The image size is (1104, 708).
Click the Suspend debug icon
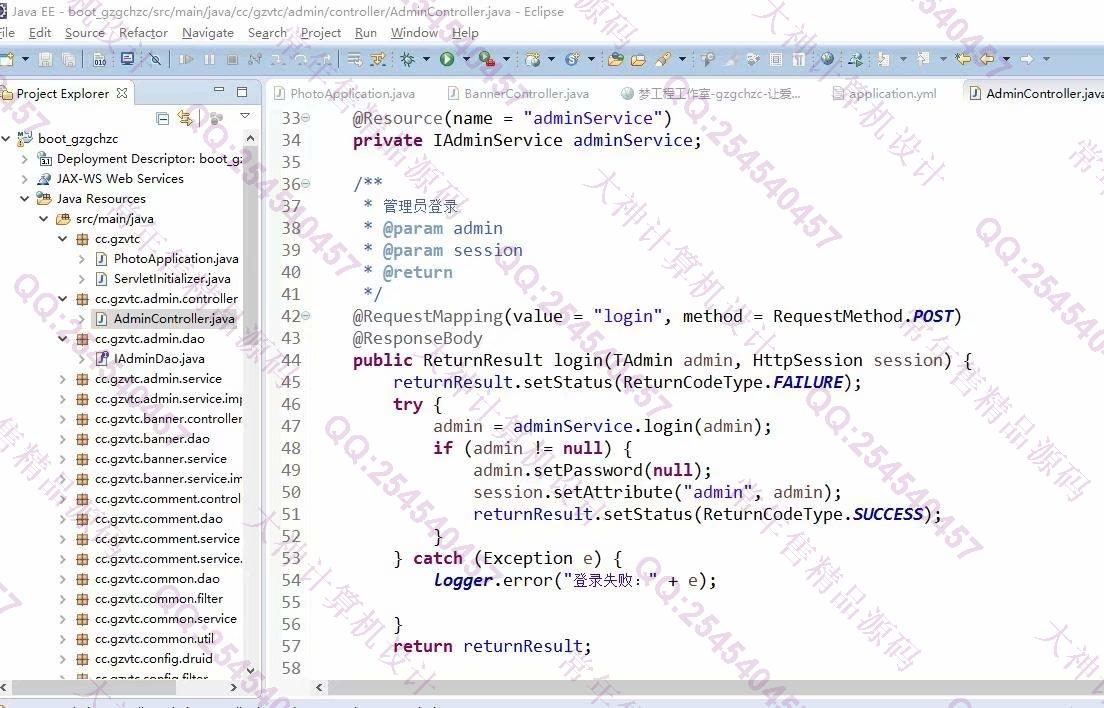coord(209,60)
